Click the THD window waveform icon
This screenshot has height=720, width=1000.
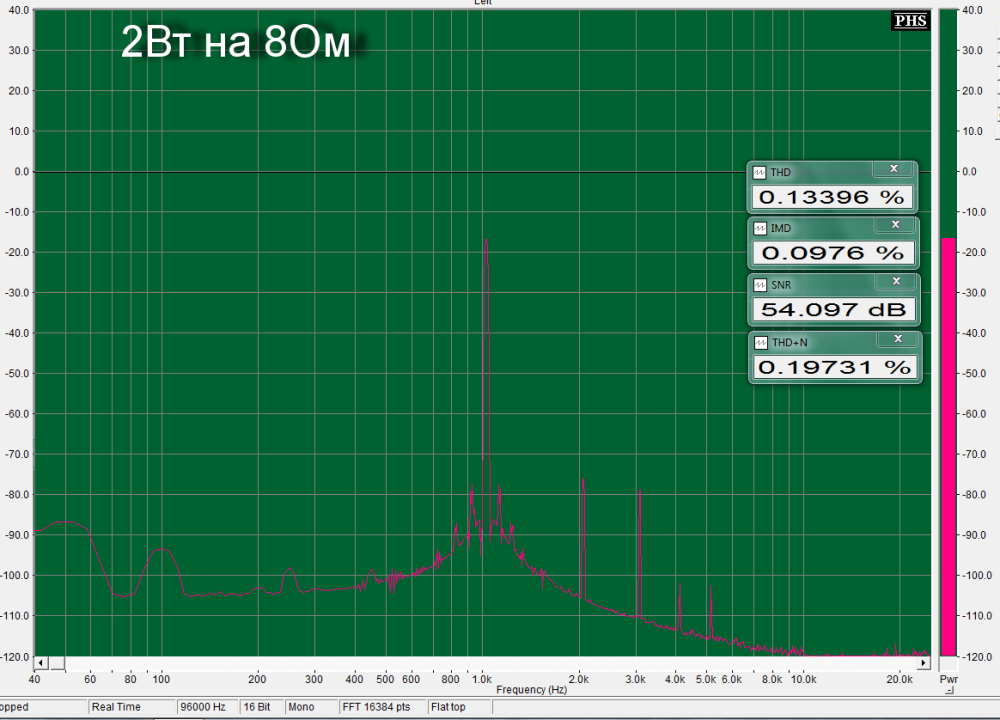click(760, 173)
